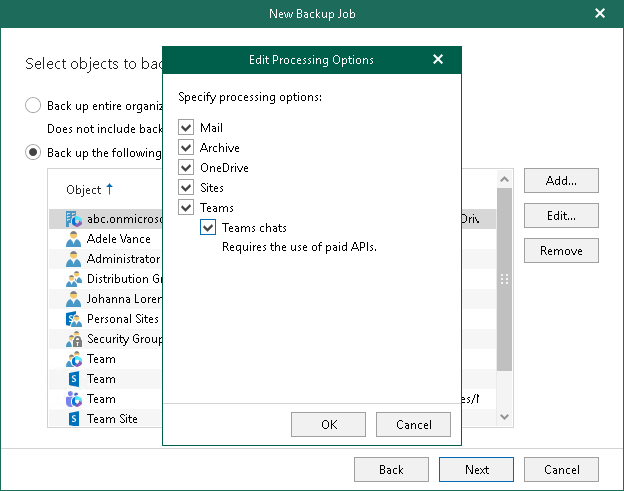Image resolution: width=624 pixels, height=491 pixels.
Task: Select the abc.onmicrosoft organization row
Action: coord(105,219)
